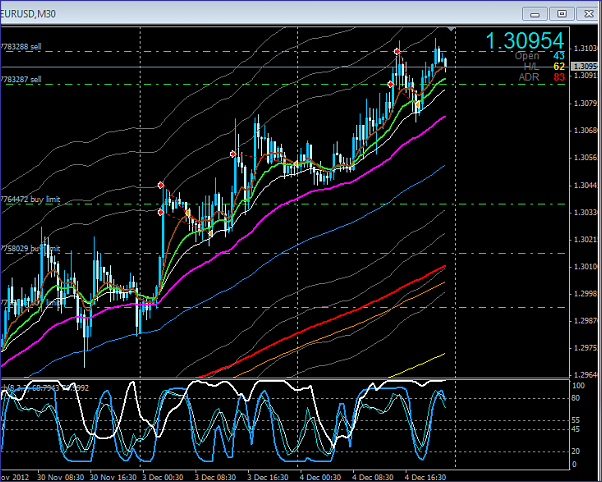
Task: Click the large 1.30954 bid price display
Action: (x=525, y=41)
